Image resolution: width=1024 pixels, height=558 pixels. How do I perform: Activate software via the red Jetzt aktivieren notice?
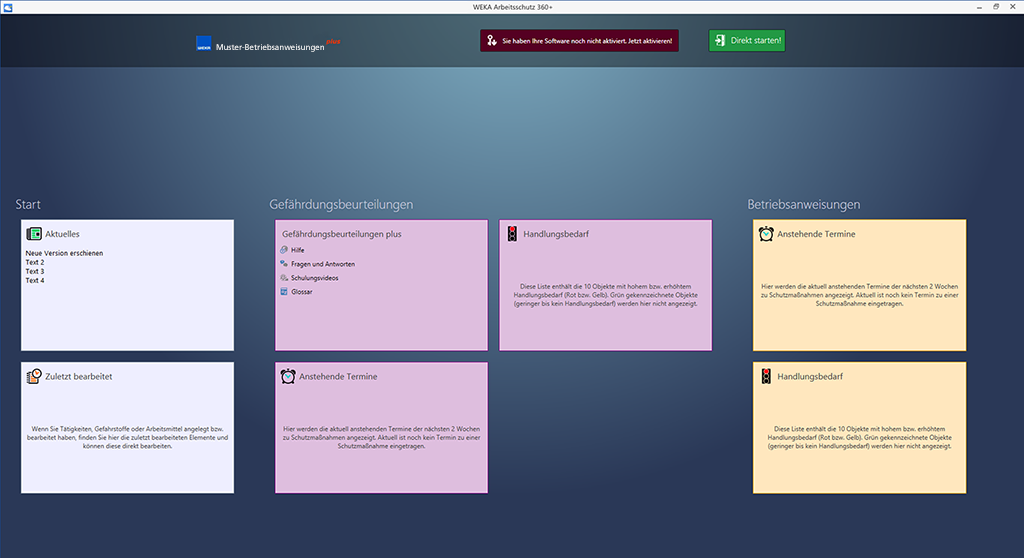click(579, 41)
